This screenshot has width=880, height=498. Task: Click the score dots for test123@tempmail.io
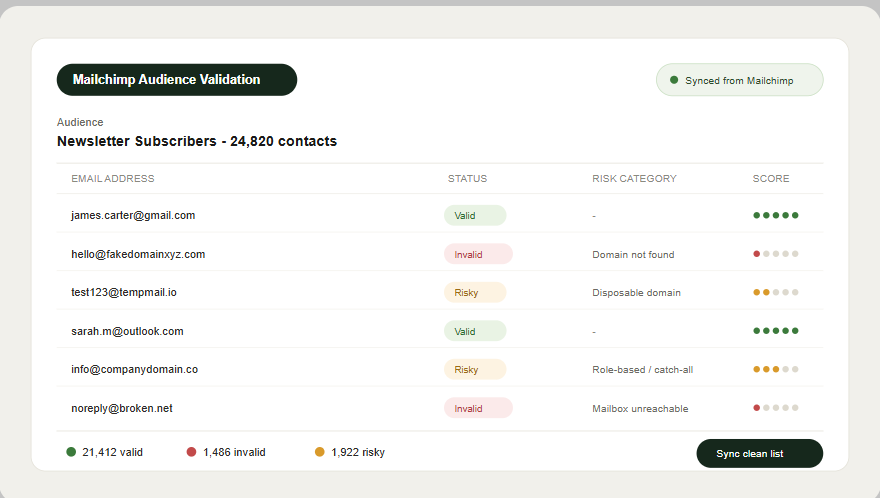(776, 292)
